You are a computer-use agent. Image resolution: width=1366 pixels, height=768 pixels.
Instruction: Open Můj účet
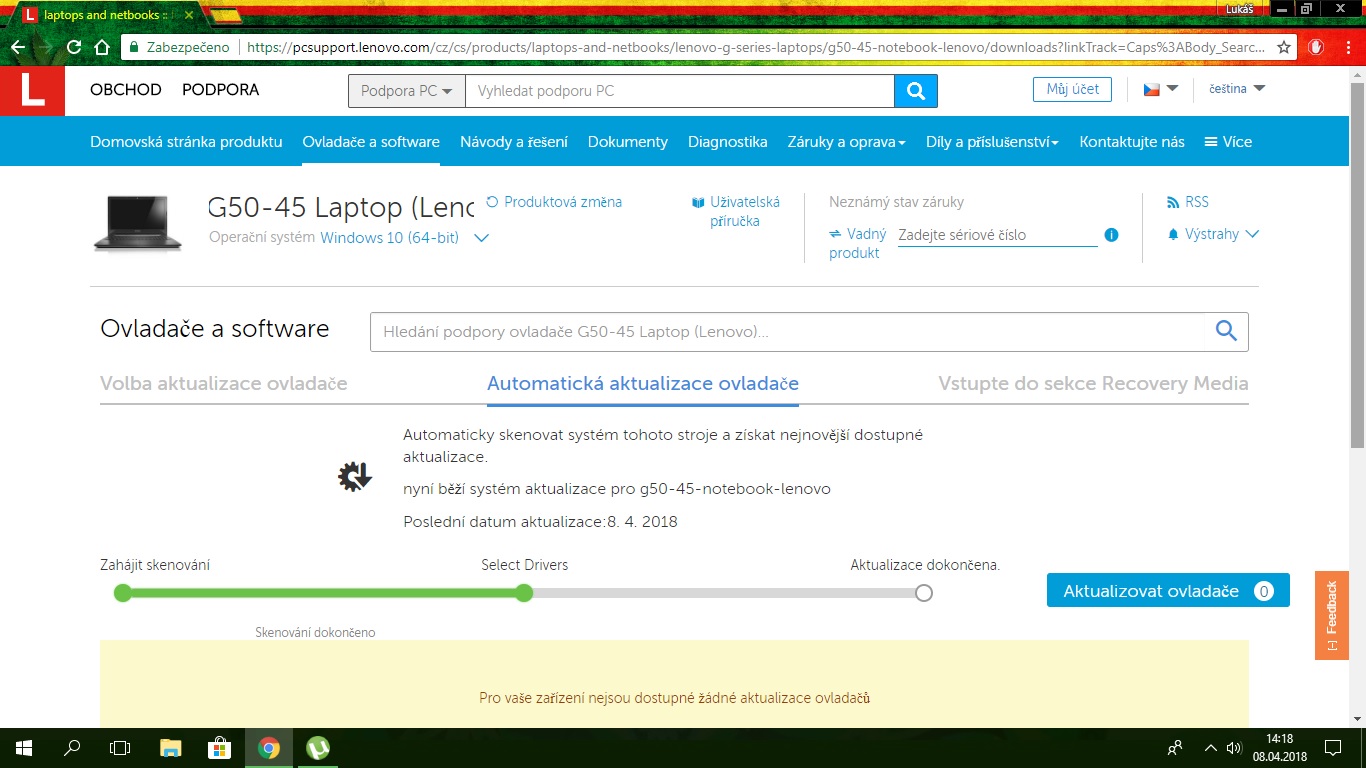pyautogui.click(x=1073, y=89)
